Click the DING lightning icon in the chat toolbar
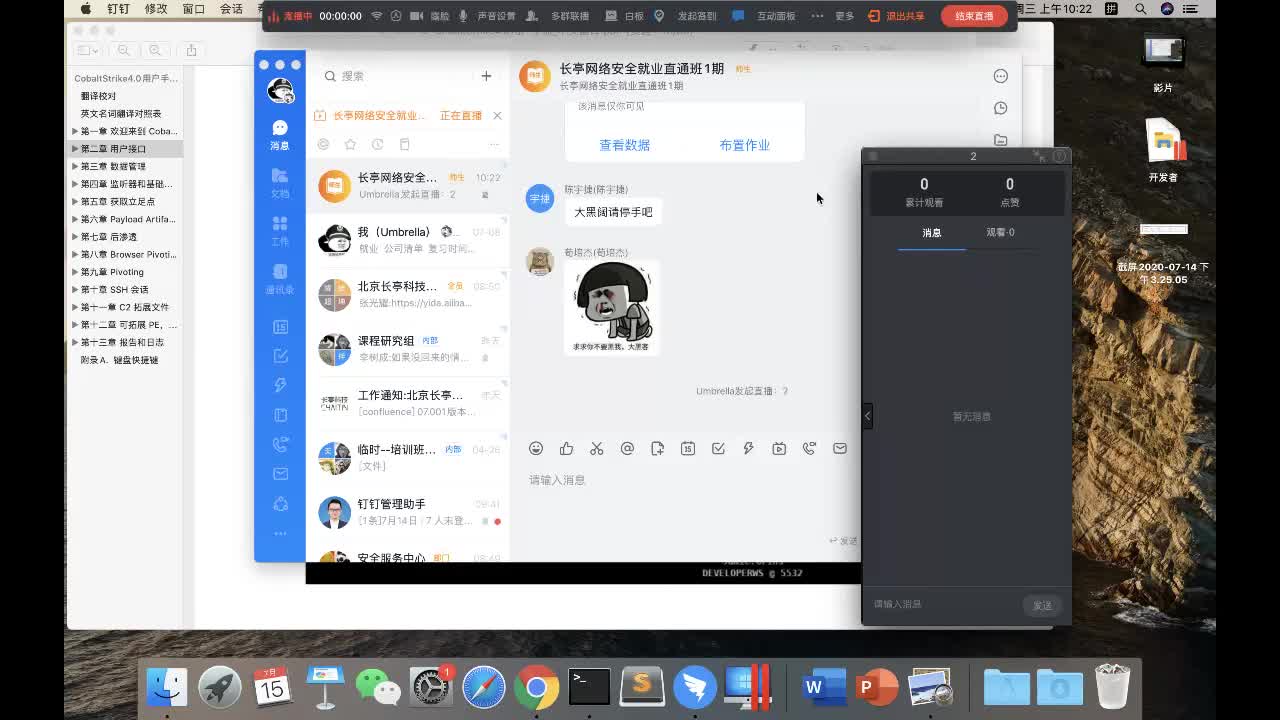Screen dimensions: 1280x720 [x=748, y=448]
